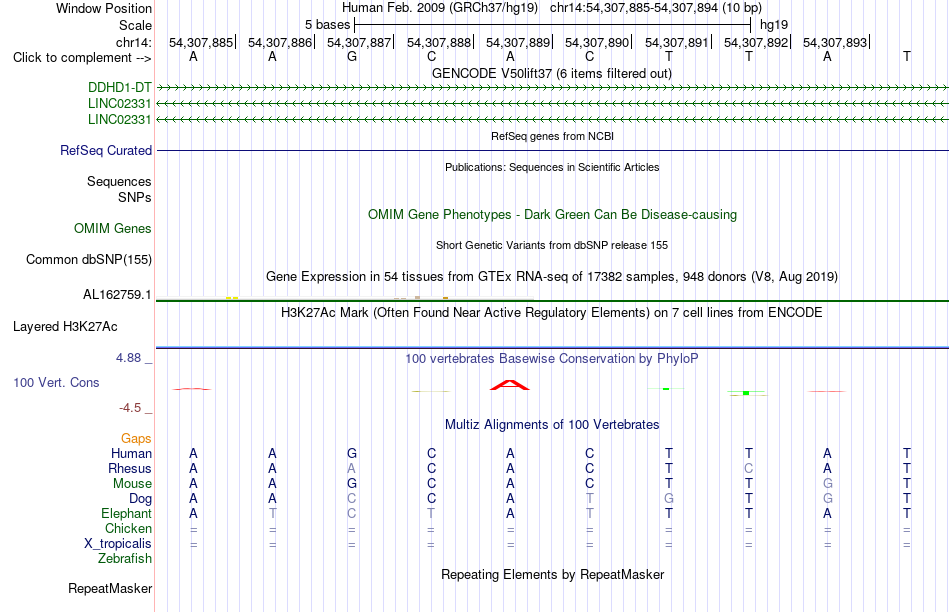Click the Chicken species label
The width and height of the screenshot is (950, 612).
[128, 528]
